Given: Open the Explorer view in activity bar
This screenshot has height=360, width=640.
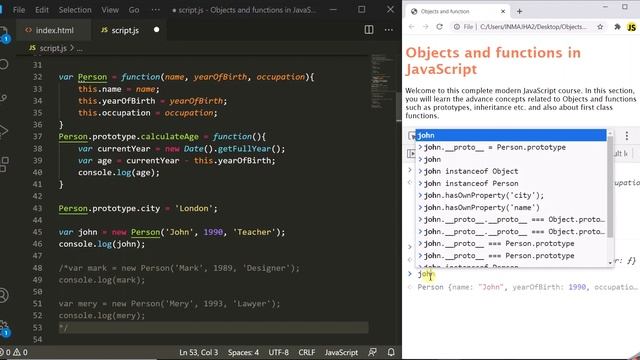Looking at the screenshot, I should pyautogui.click(x=3, y=34).
